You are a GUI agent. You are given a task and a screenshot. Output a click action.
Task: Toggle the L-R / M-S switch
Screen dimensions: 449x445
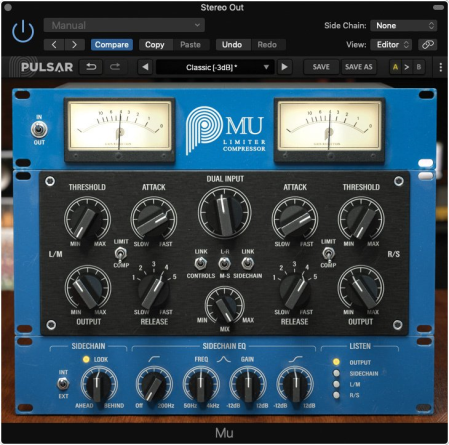(224, 263)
